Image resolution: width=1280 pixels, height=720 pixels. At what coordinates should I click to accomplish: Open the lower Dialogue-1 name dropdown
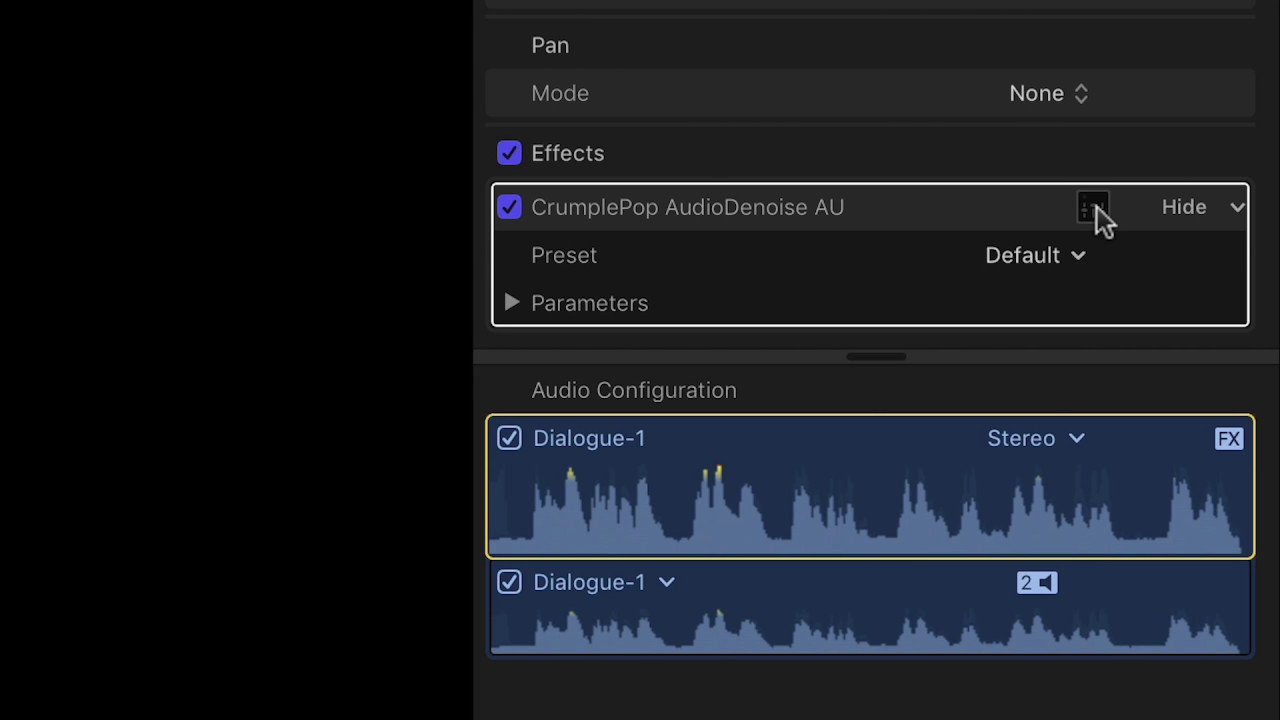click(x=667, y=582)
